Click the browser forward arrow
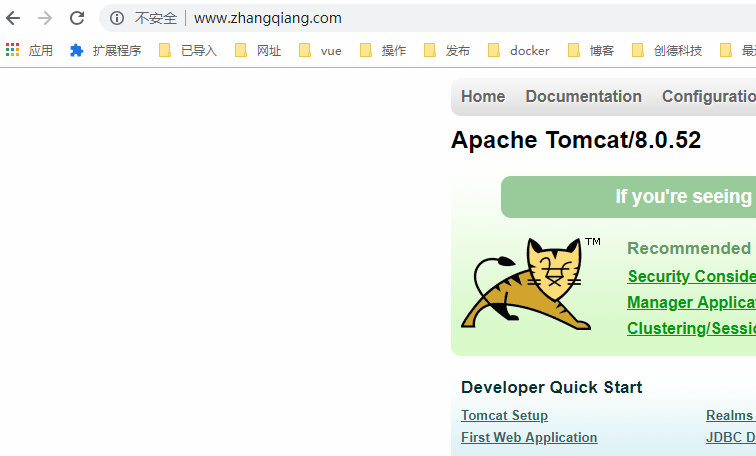Image resolution: width=756 pixels, height=456 pixels. [x=45, y=18]
